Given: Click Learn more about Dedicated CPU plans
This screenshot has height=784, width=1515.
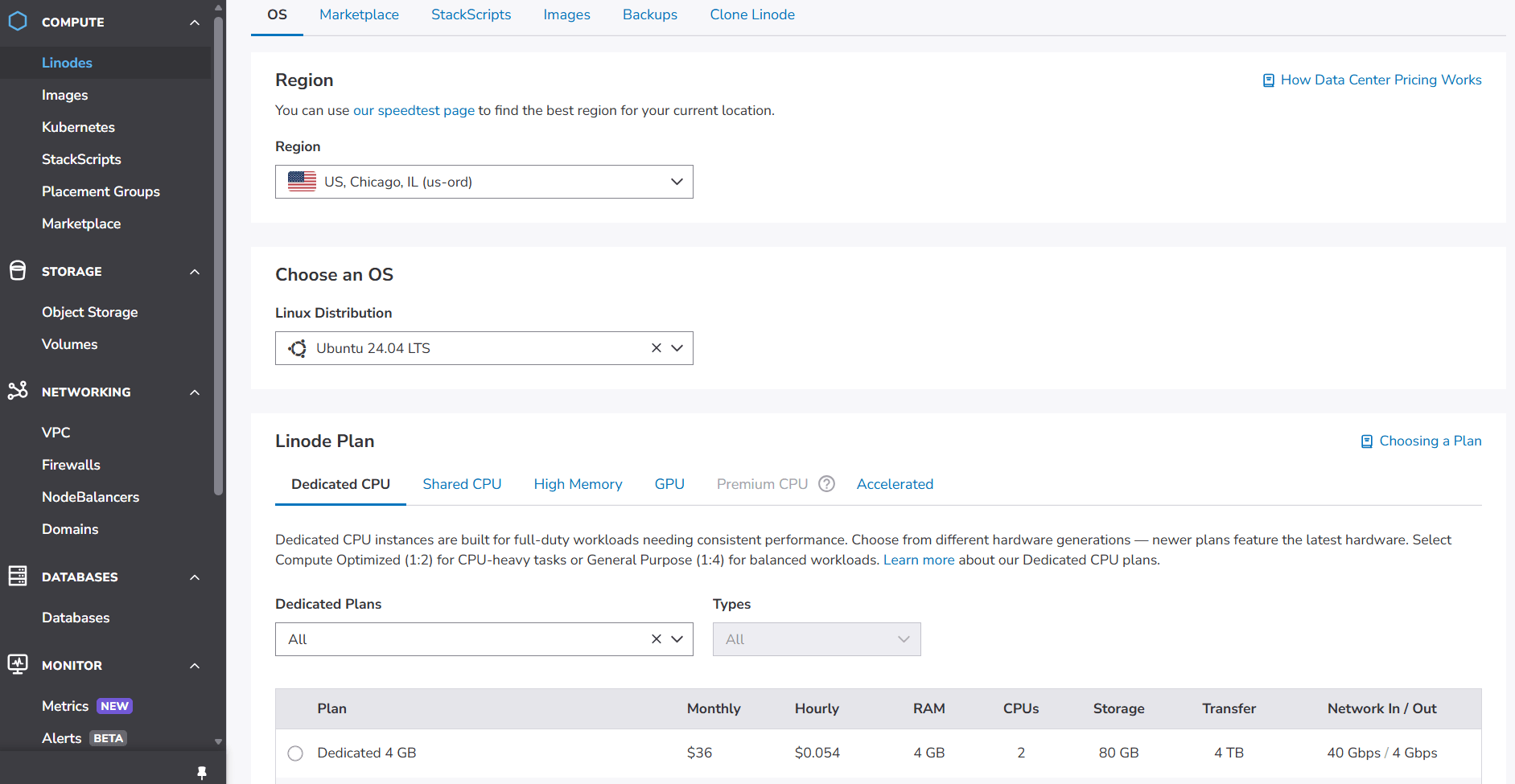Looking at the screenshot, I should tap(919, 560).
